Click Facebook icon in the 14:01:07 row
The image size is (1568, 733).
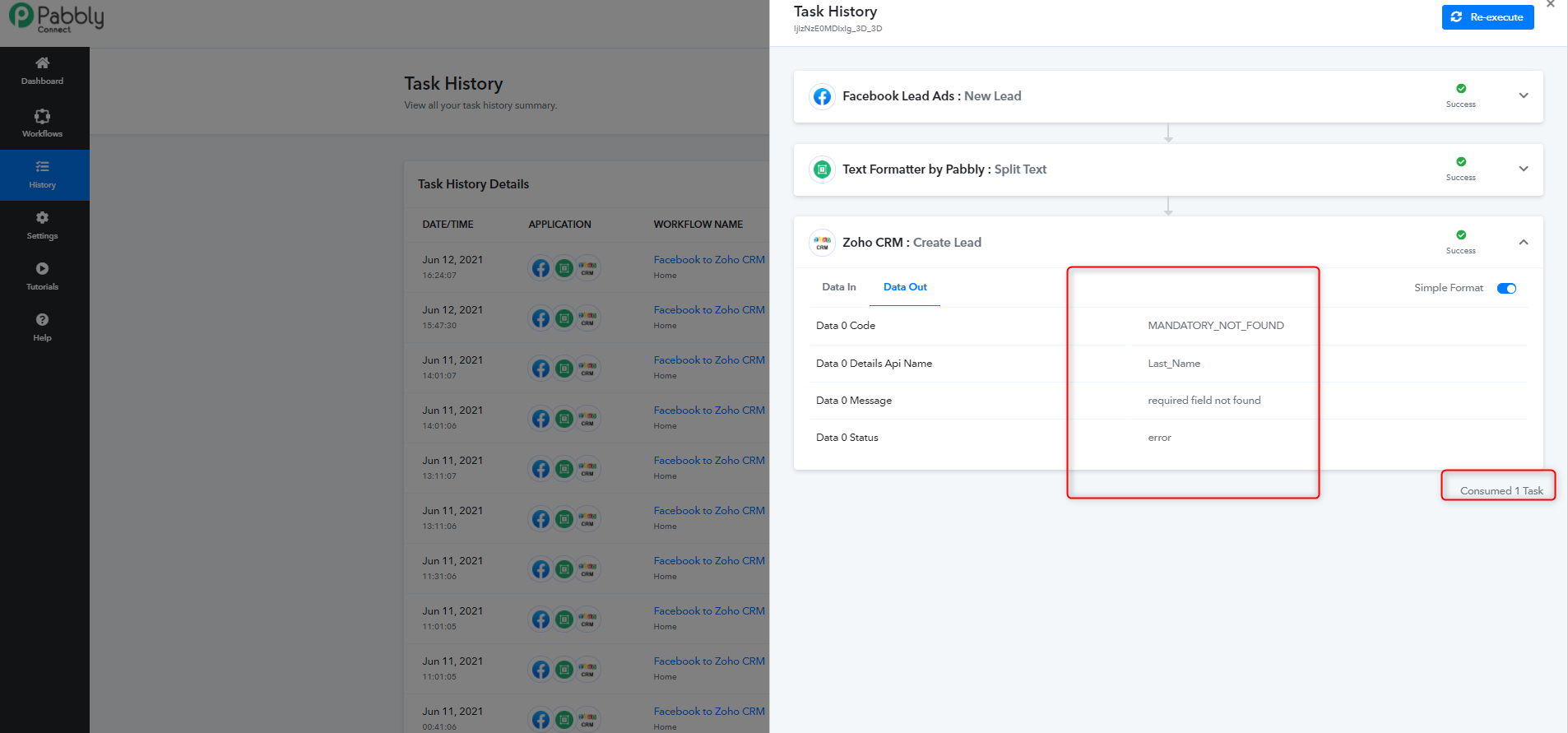pyautogui.click(x=540, y=369)
